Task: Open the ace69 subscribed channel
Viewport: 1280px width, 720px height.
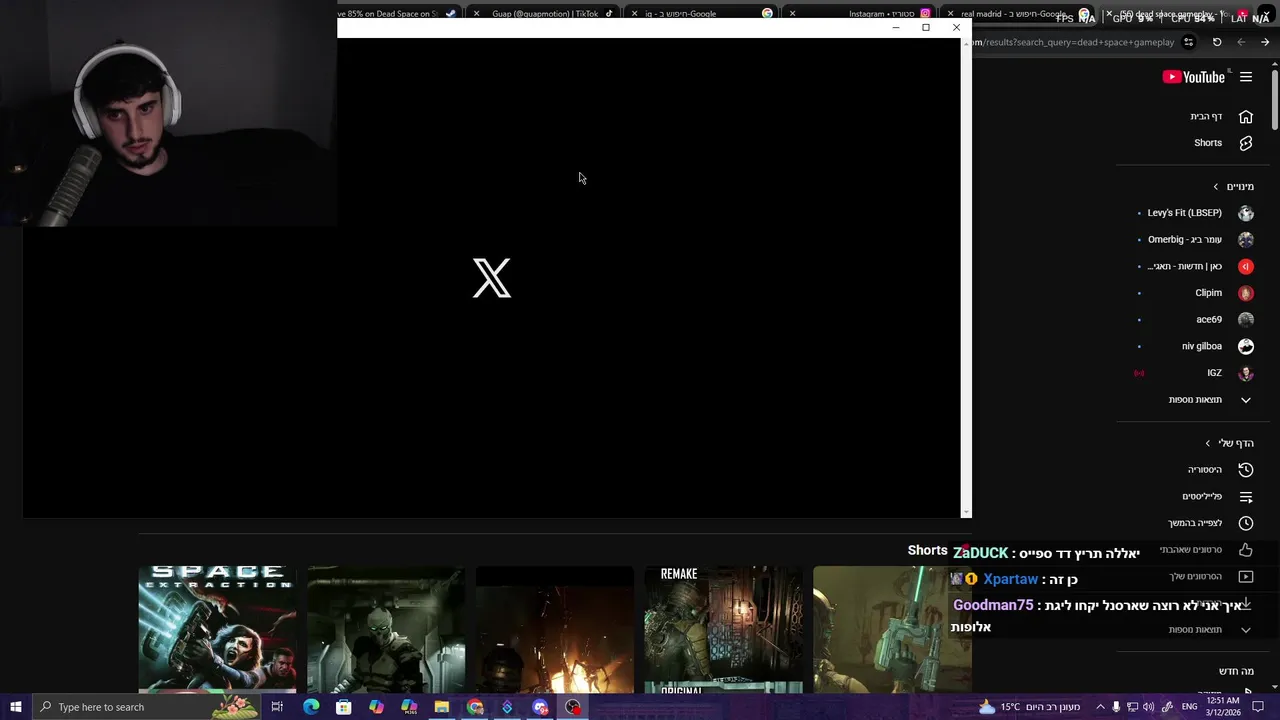Action: 1209,320
